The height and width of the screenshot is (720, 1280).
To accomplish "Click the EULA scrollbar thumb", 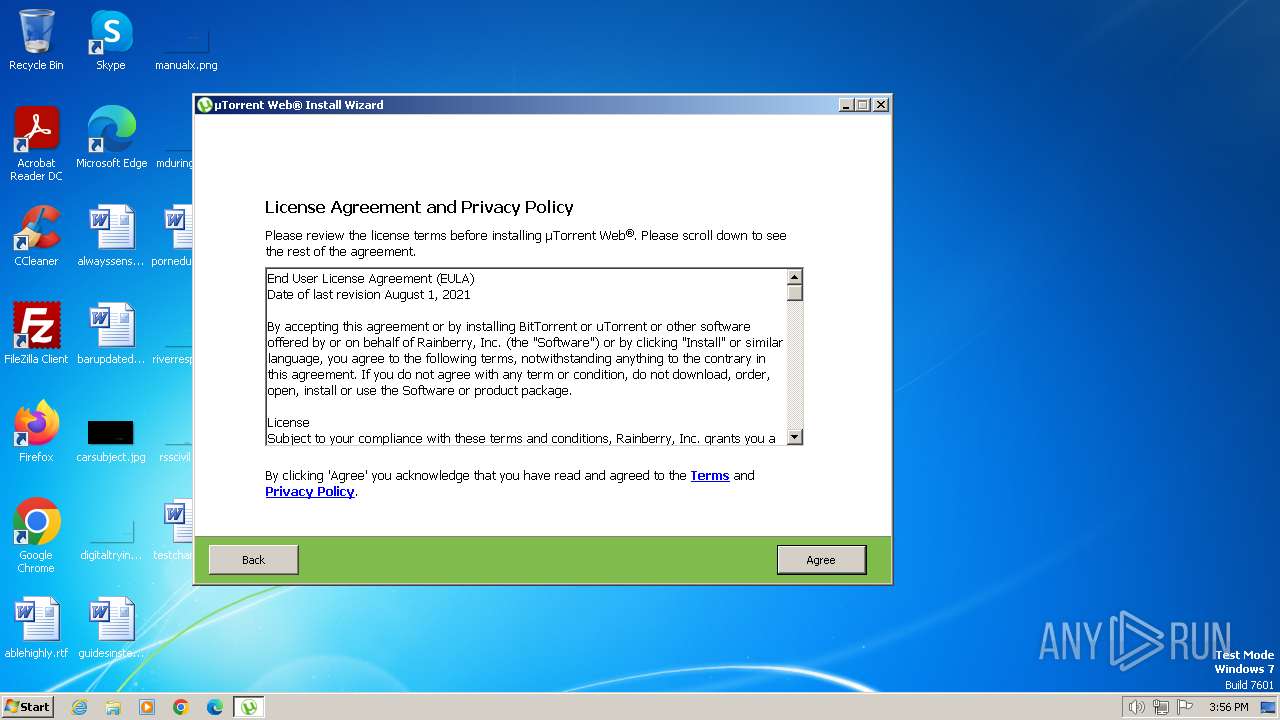I will pyautogui.click(x=794, y=294).
